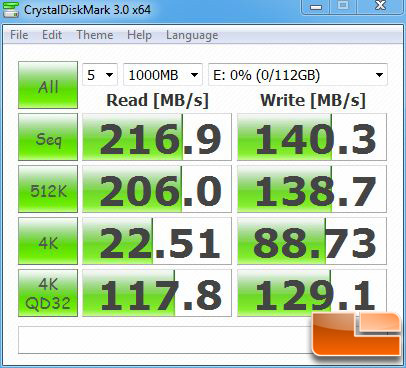This screenshot has width=406, height=368.
Task: Open the Theme menu
Action: click(95, 35)
